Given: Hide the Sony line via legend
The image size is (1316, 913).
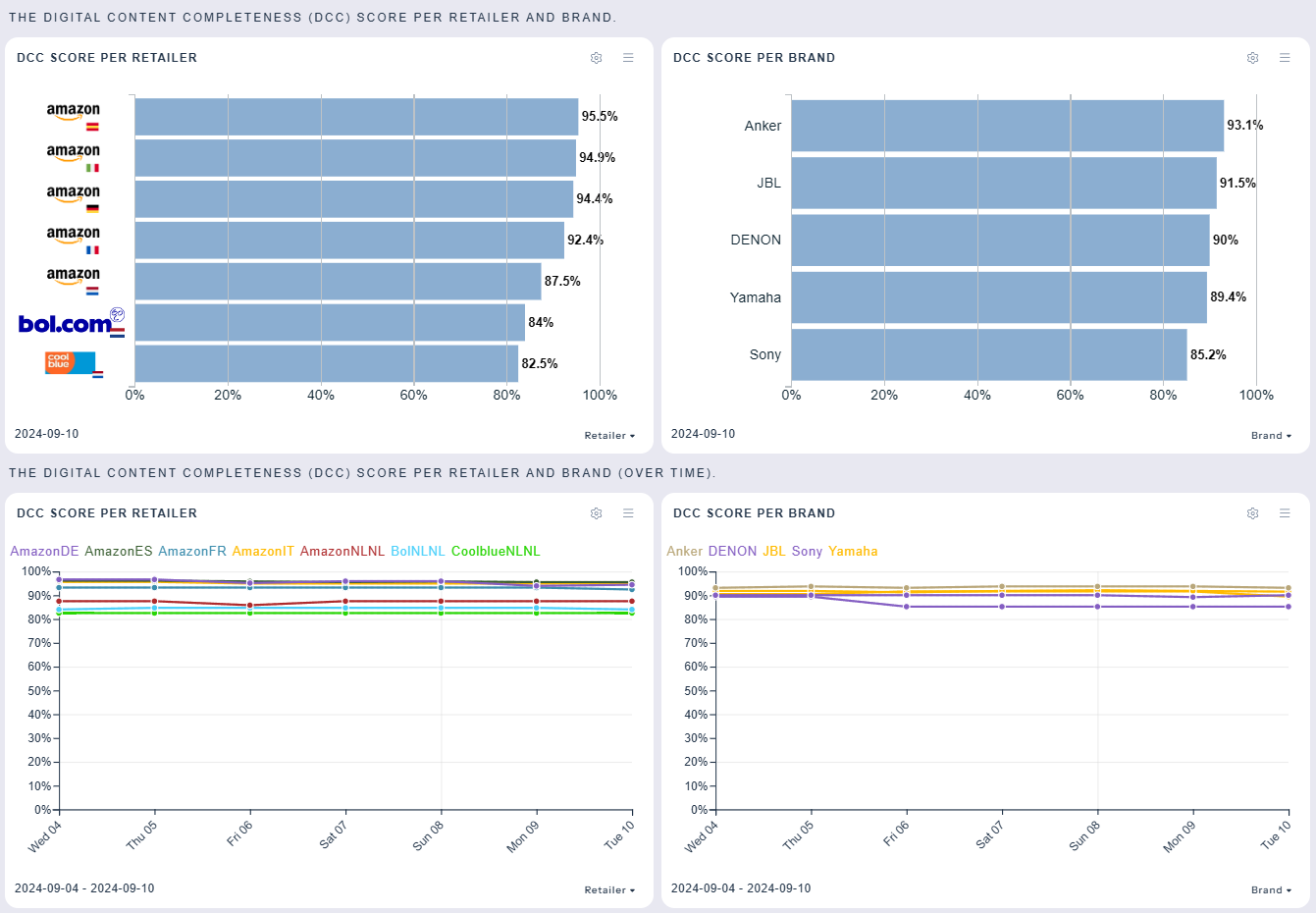Looking at the screenshot, I should [x=807, y=552].
